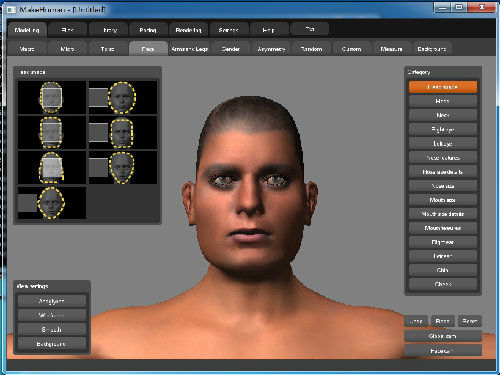Select the Torso modelling sub-tab
The height and width of the screenshot is (375, 500).
point(108,49)
